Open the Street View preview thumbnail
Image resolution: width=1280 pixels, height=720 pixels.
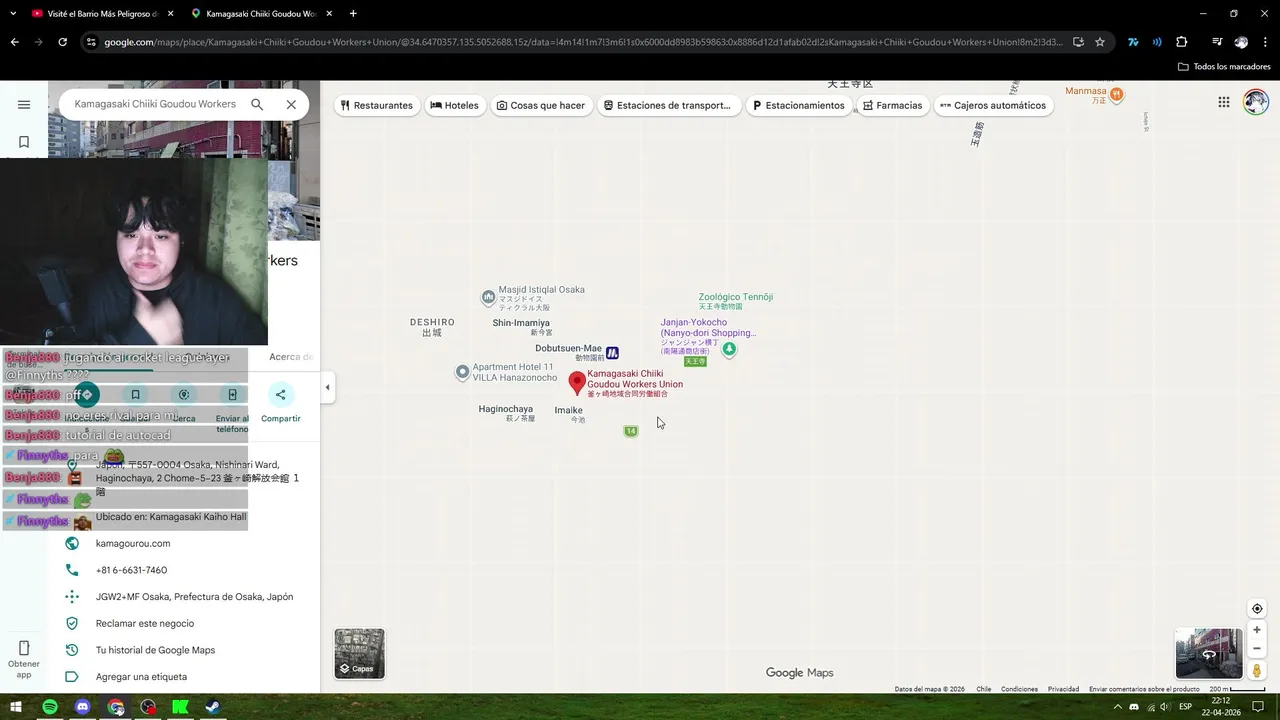pos(1209,654)
